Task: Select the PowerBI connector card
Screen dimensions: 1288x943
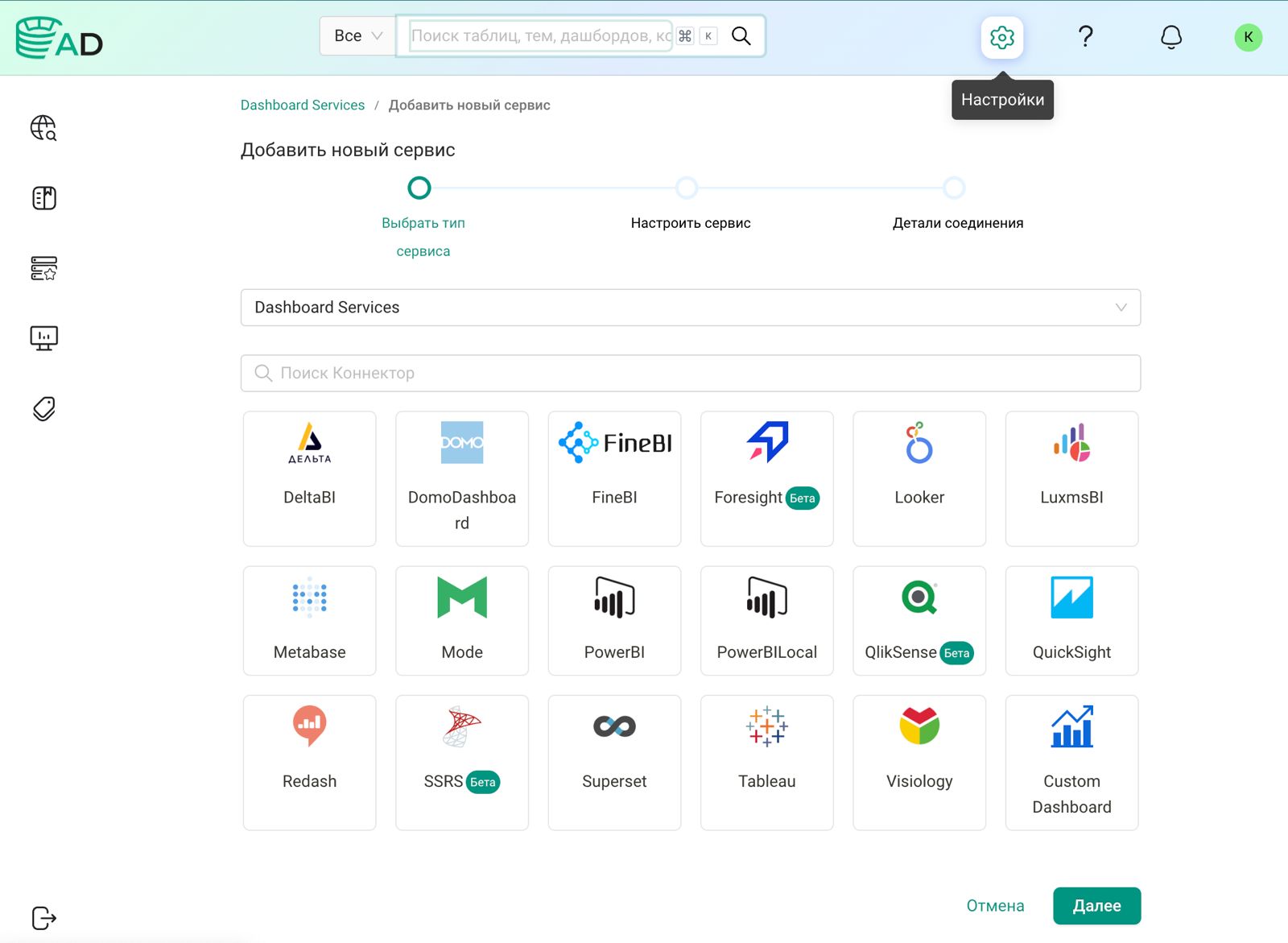Action: 614,620
